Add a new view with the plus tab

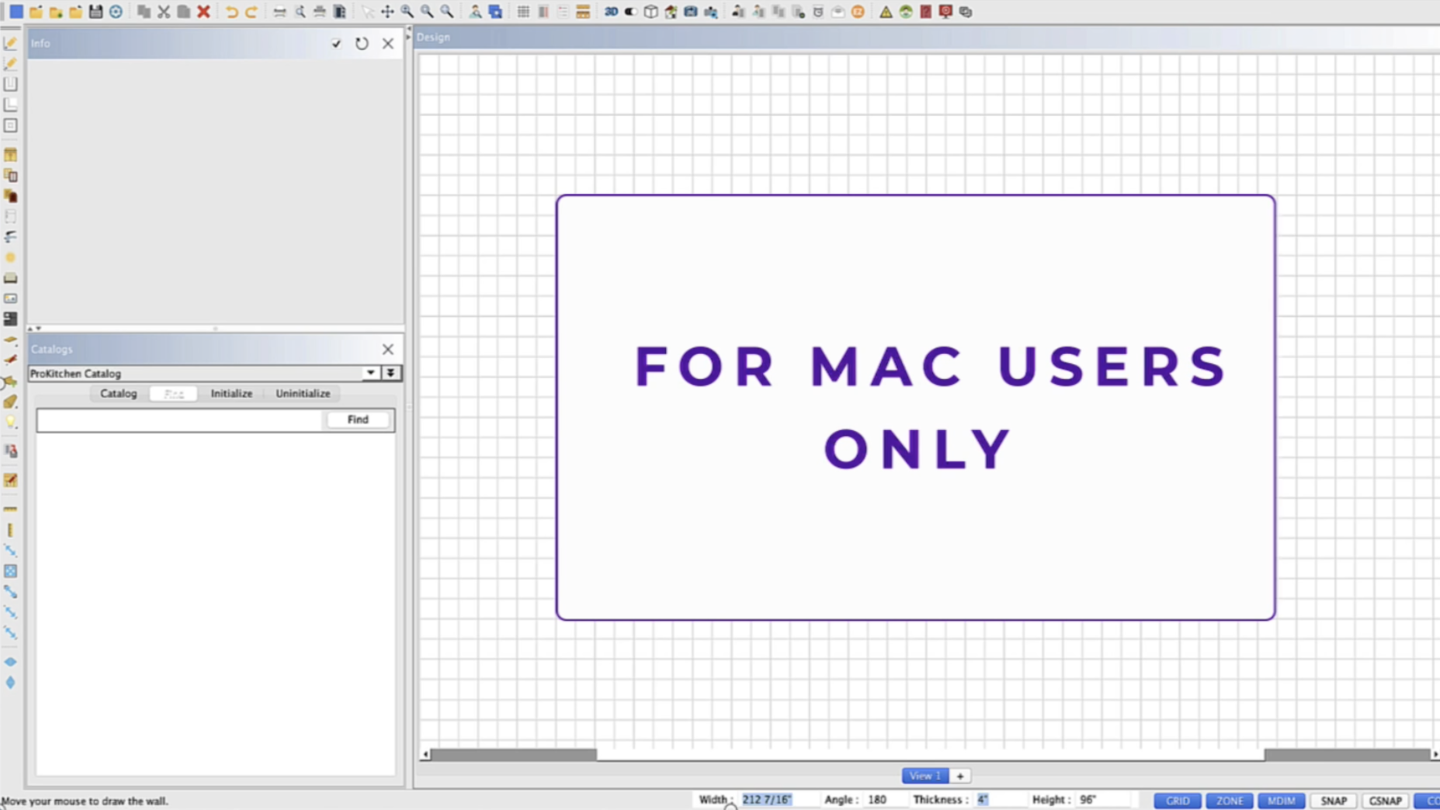point(960,776)
